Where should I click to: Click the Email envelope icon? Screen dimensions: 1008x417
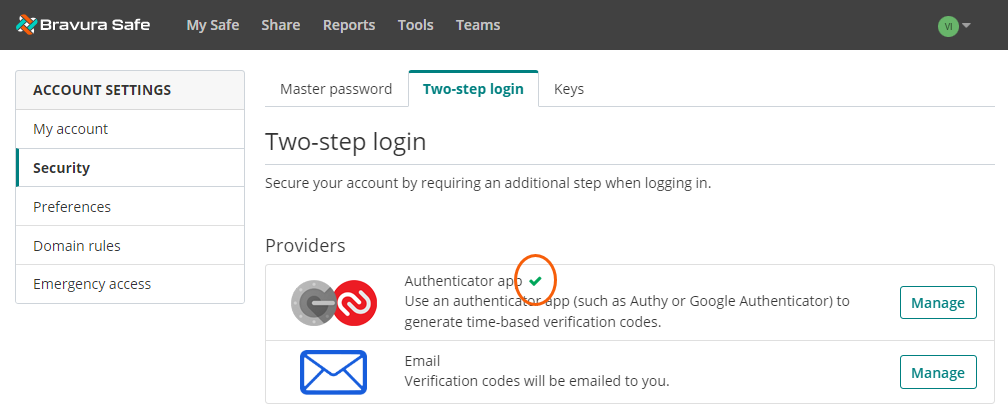[x=333, y=372]
